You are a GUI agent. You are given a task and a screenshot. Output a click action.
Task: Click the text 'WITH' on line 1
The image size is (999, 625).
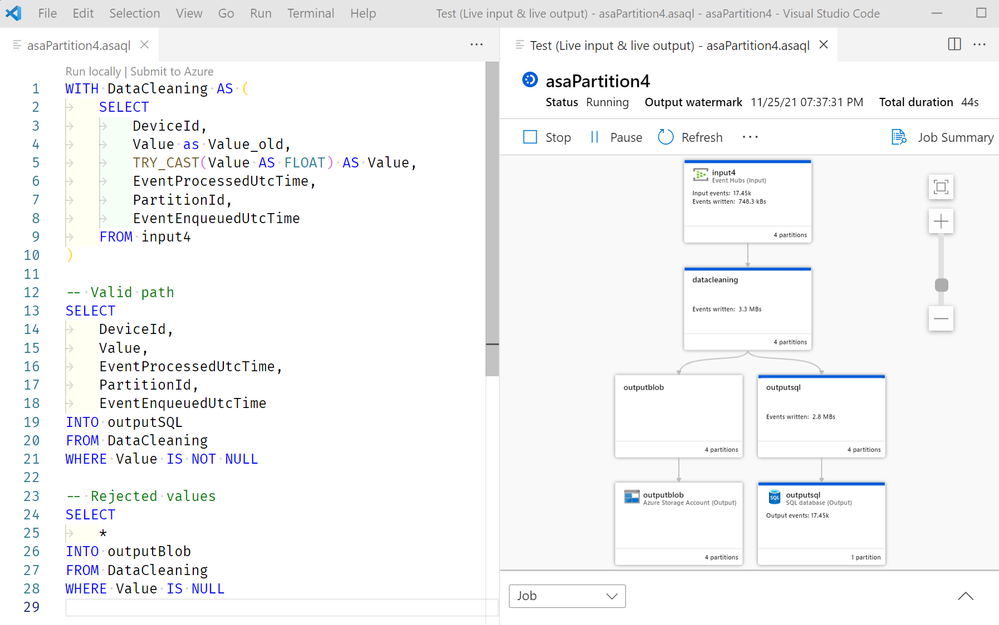point(82,89)
